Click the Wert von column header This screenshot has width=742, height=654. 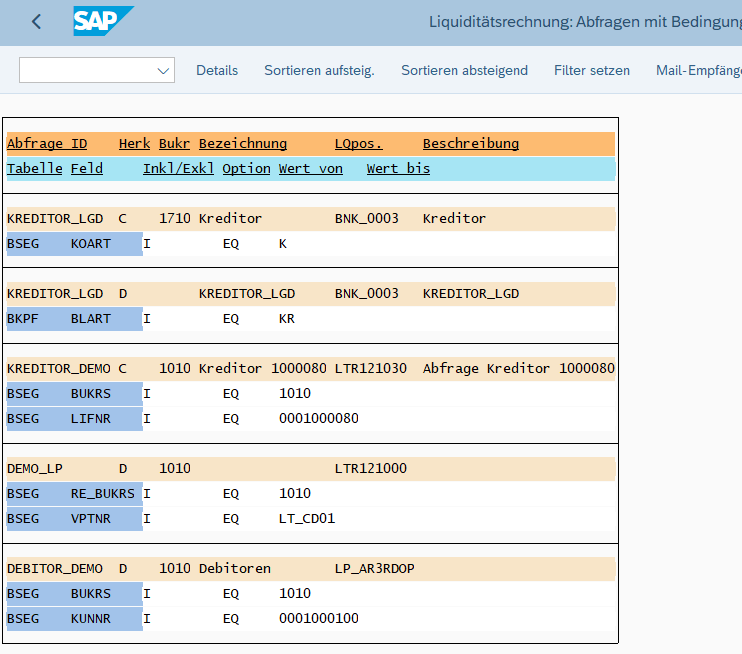click(310, 169)
